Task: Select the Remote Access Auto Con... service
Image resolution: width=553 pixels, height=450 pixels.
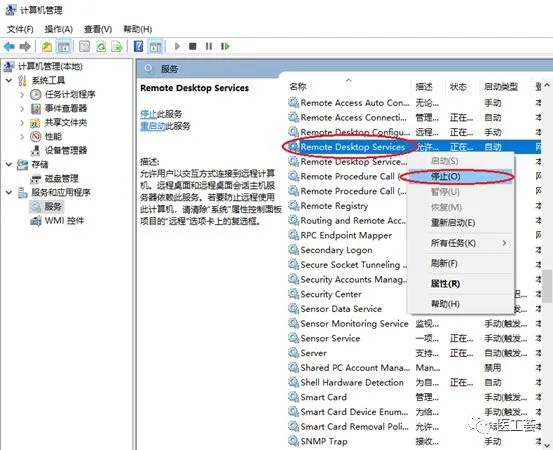Action: 355,103
